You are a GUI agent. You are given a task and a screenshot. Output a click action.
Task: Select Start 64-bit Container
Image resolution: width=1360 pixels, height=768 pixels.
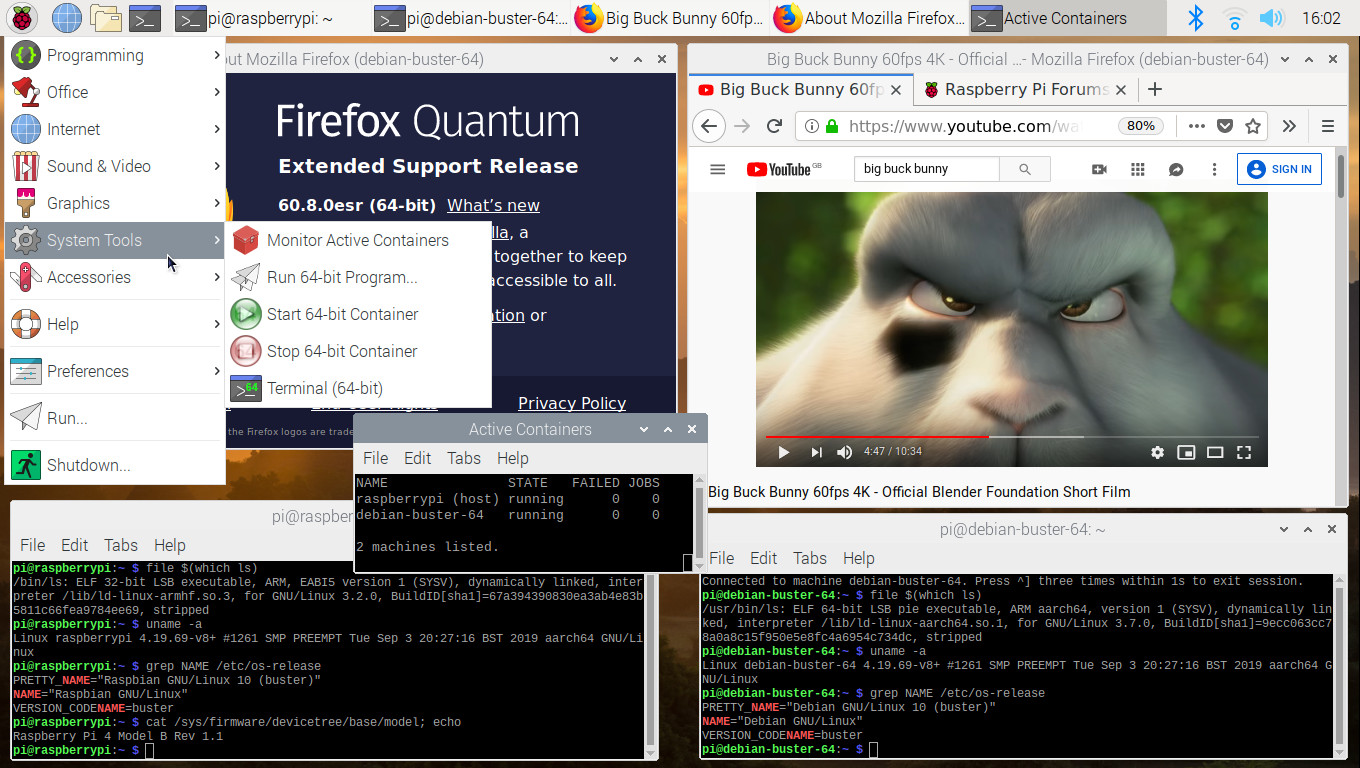coord(358,314)
